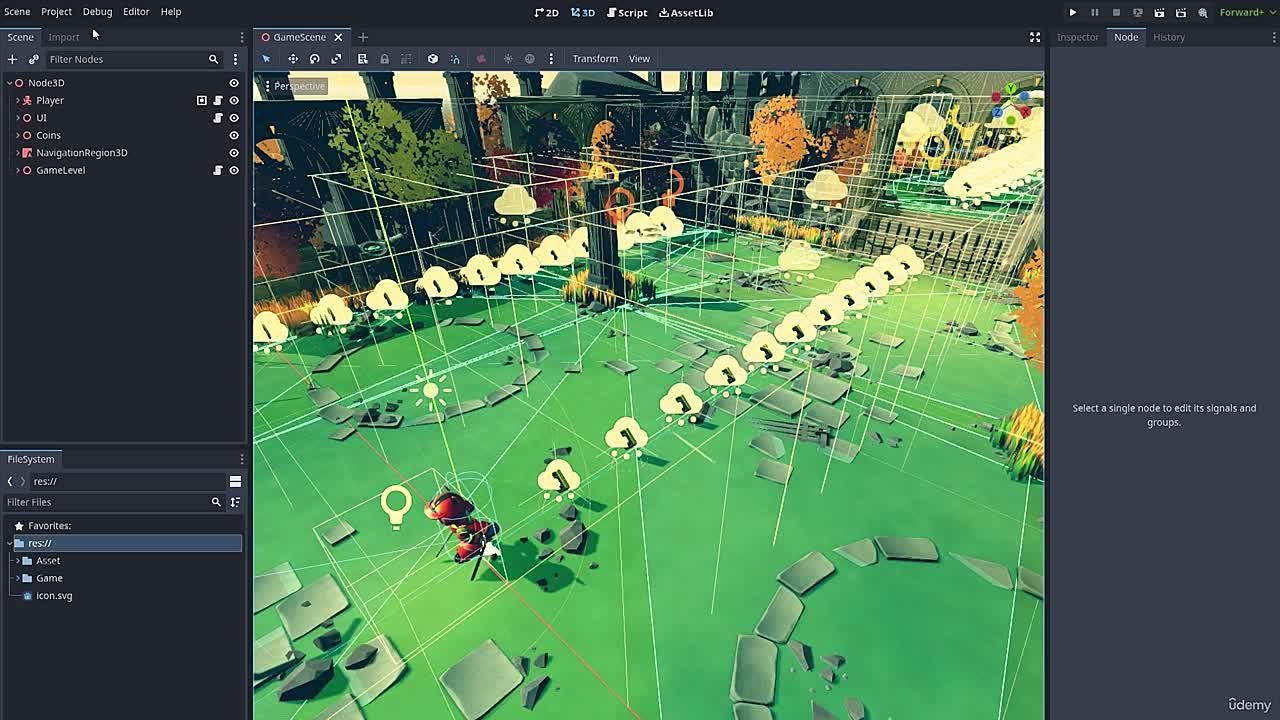Open the Forward+ renderer dropdown
1280x720 pixels.
(x=1245, y=12)
